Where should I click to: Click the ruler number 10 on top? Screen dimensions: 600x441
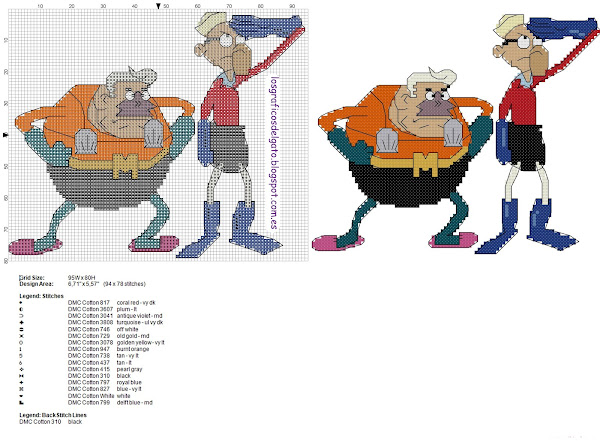point(40,6)
